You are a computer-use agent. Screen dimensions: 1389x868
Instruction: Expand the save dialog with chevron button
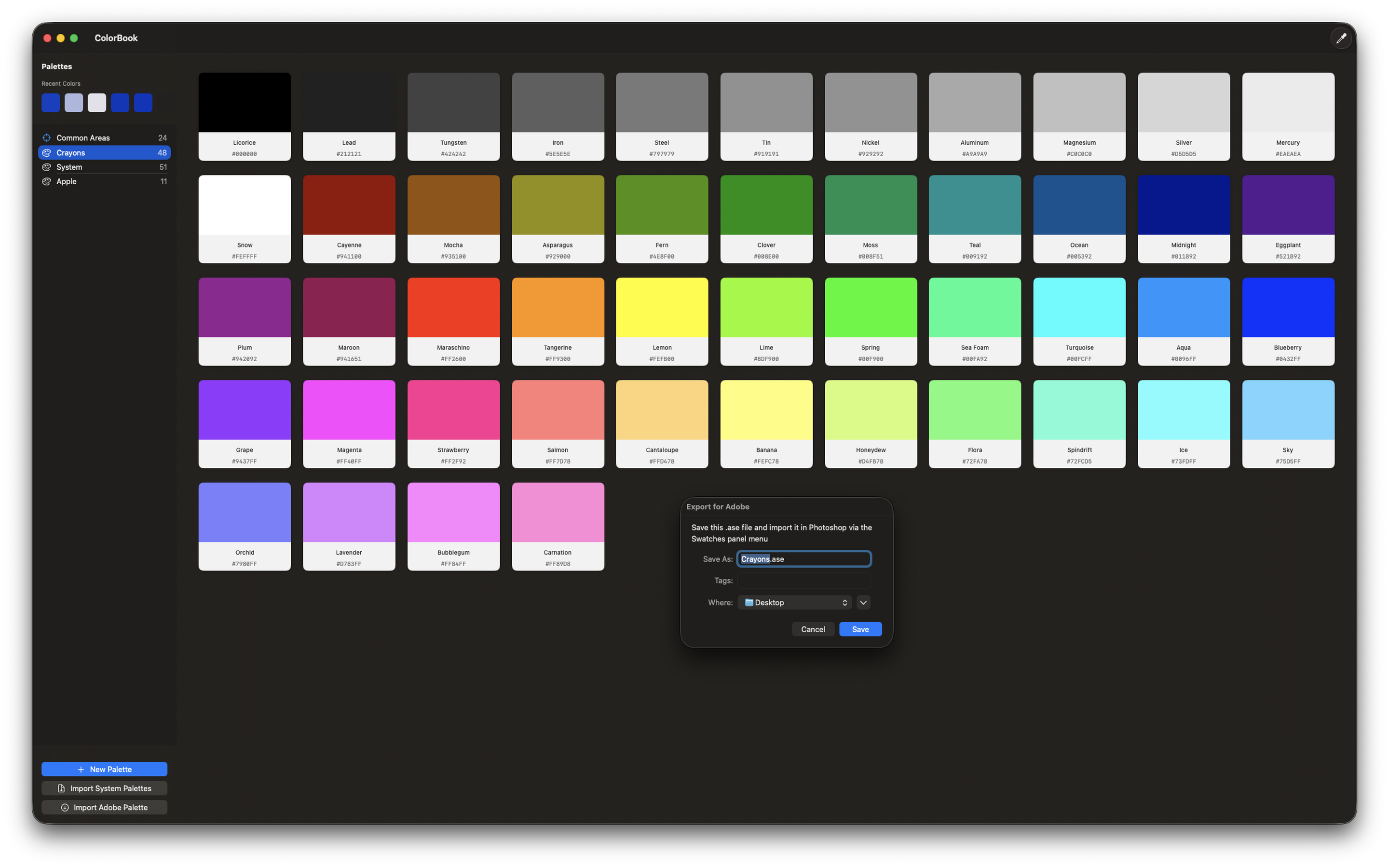coord(863,602)
